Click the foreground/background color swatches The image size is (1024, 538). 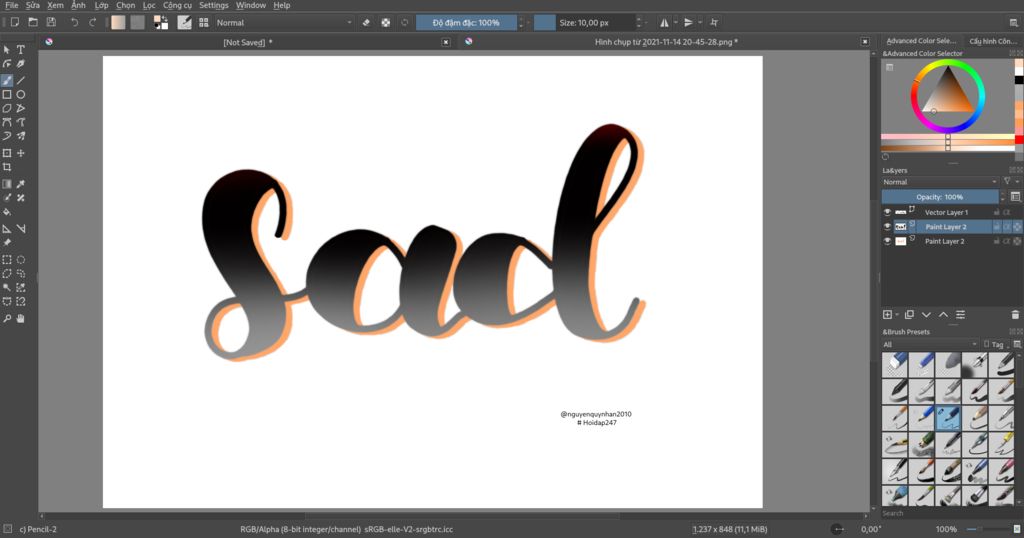click(x=160, y=22)
